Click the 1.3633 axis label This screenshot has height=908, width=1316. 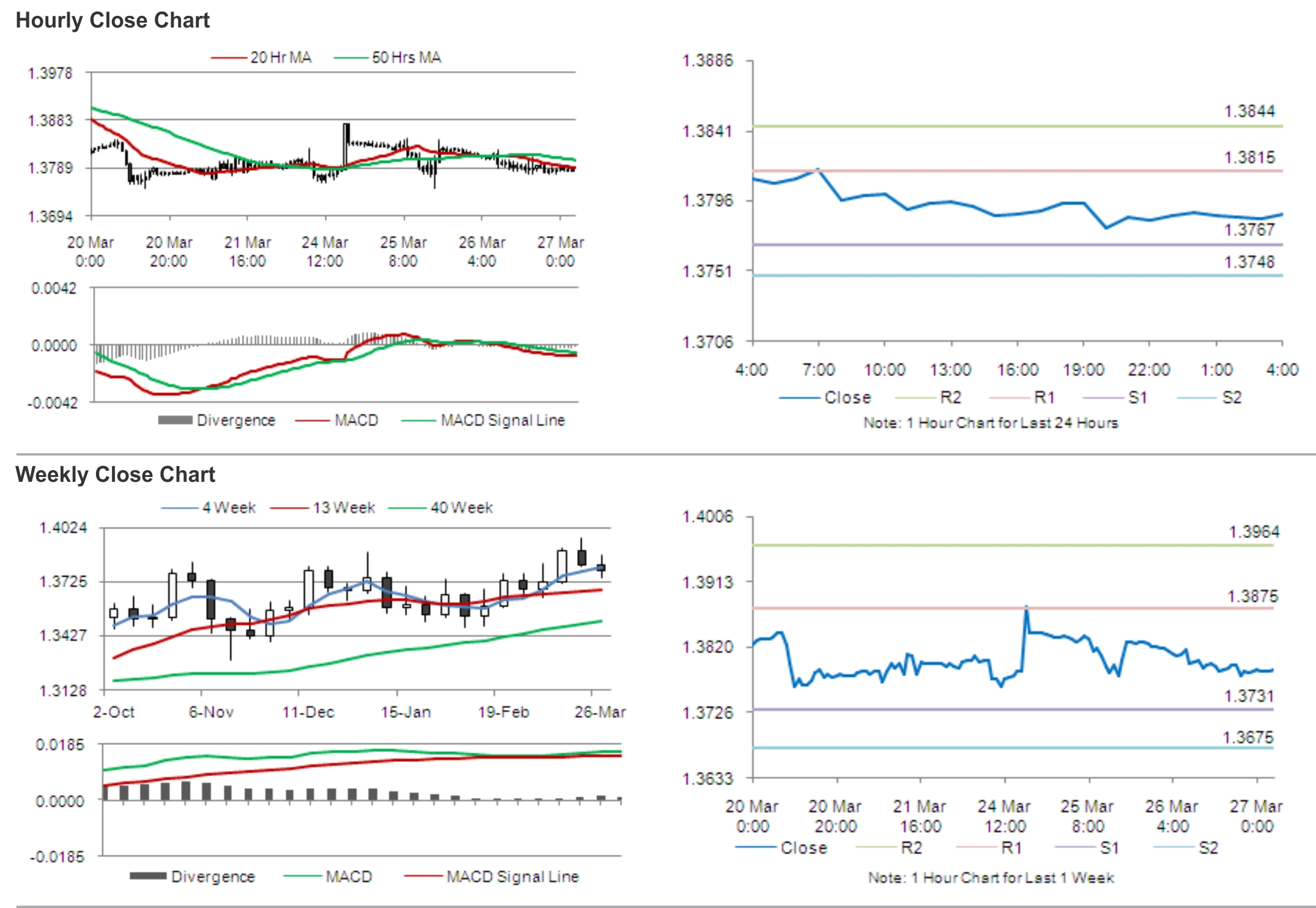pyautogui.click(x=708, y=778)
